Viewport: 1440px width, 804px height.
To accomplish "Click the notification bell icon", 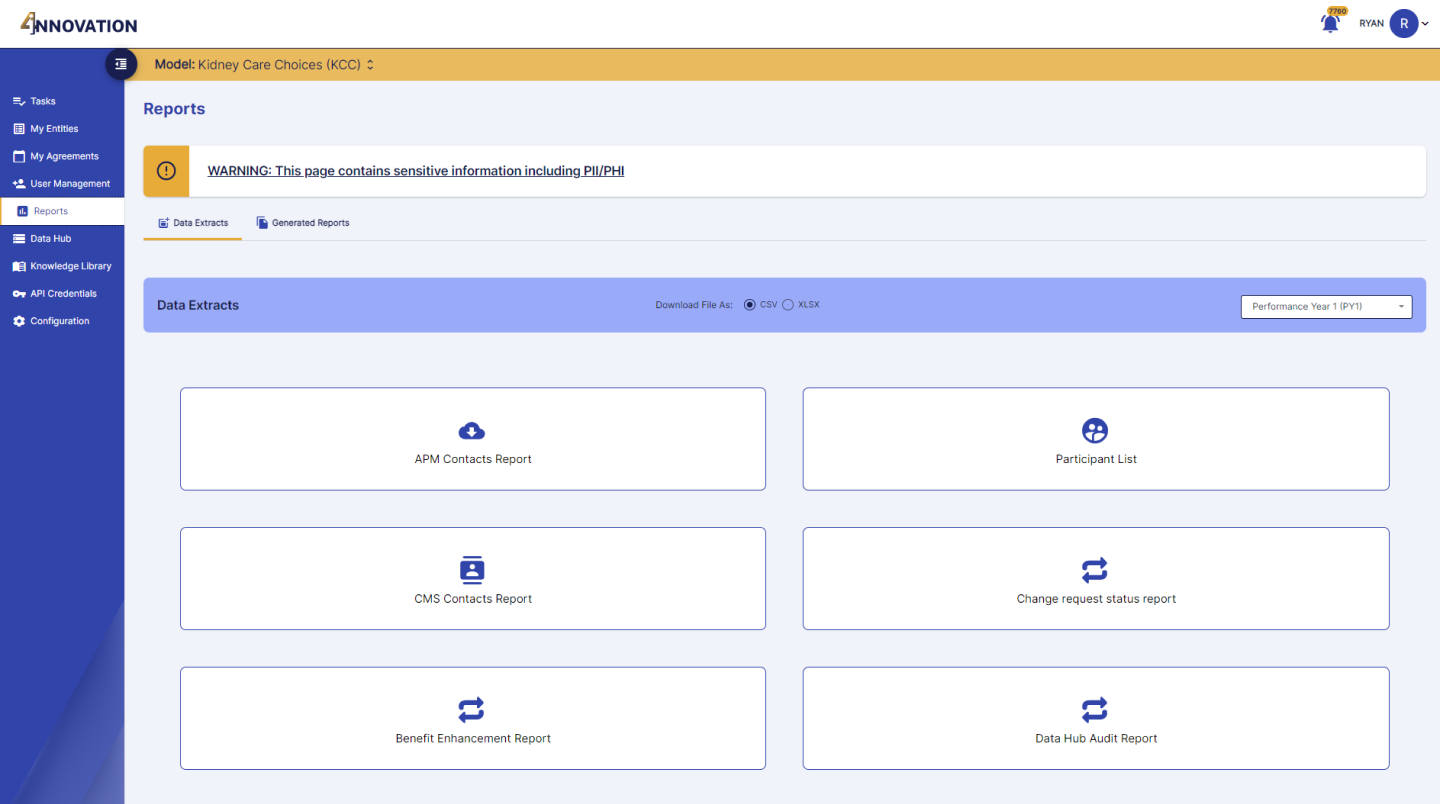I will tap(1330, 24).
